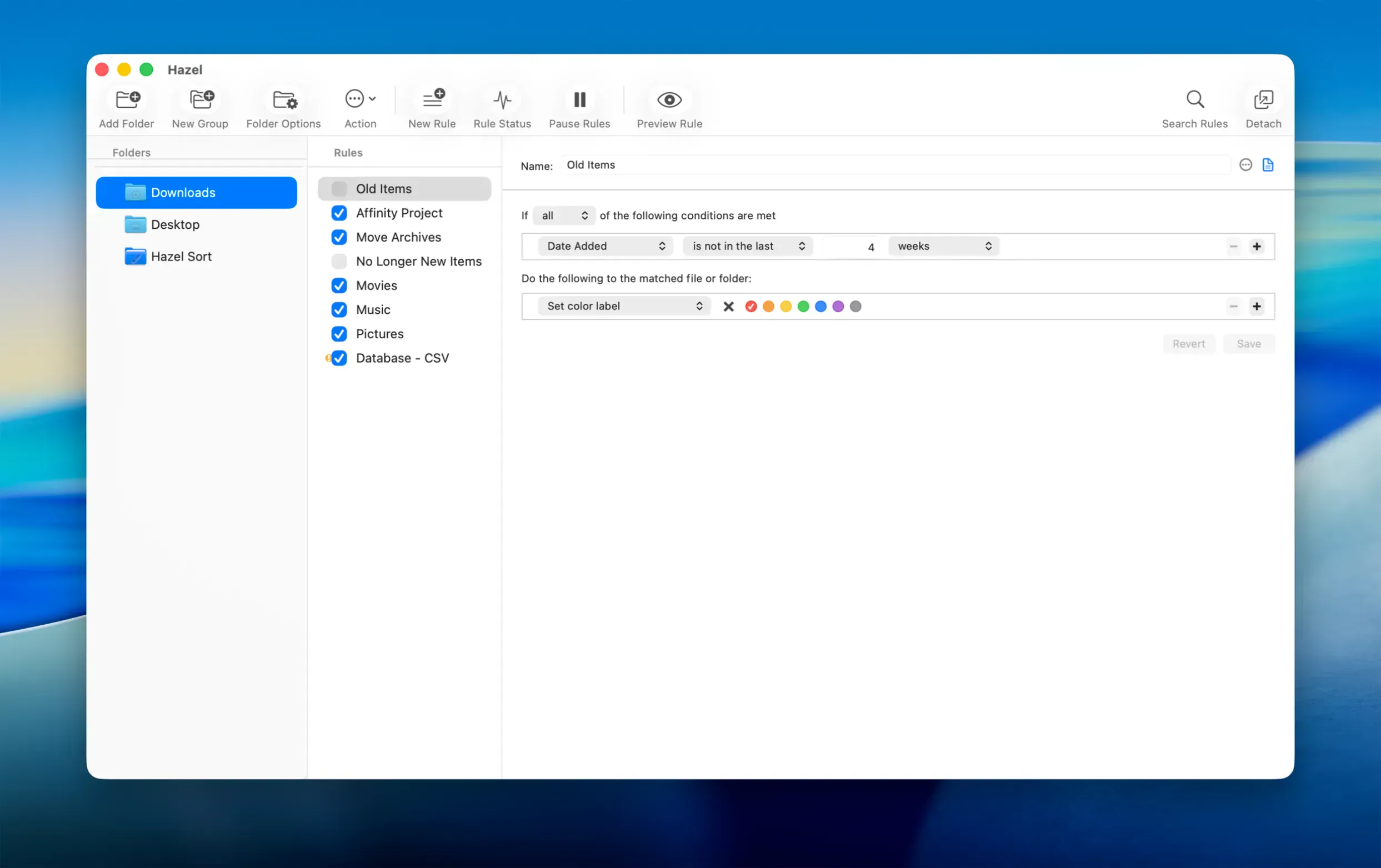Click the Revert button
The image size is (1381, 868).
point(1189,344)
